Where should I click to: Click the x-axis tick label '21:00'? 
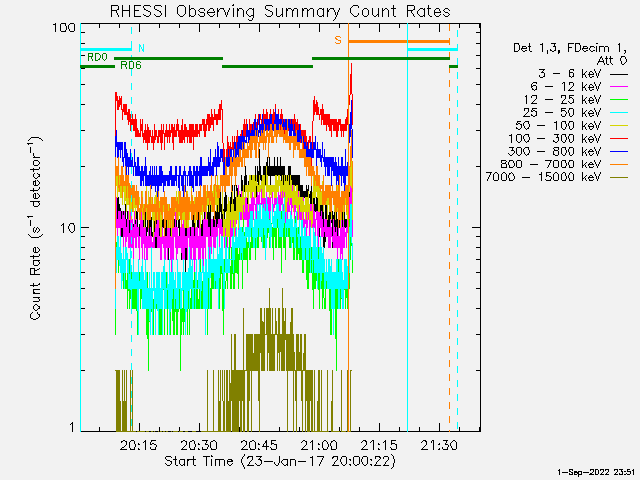click(x=319, y=445)
